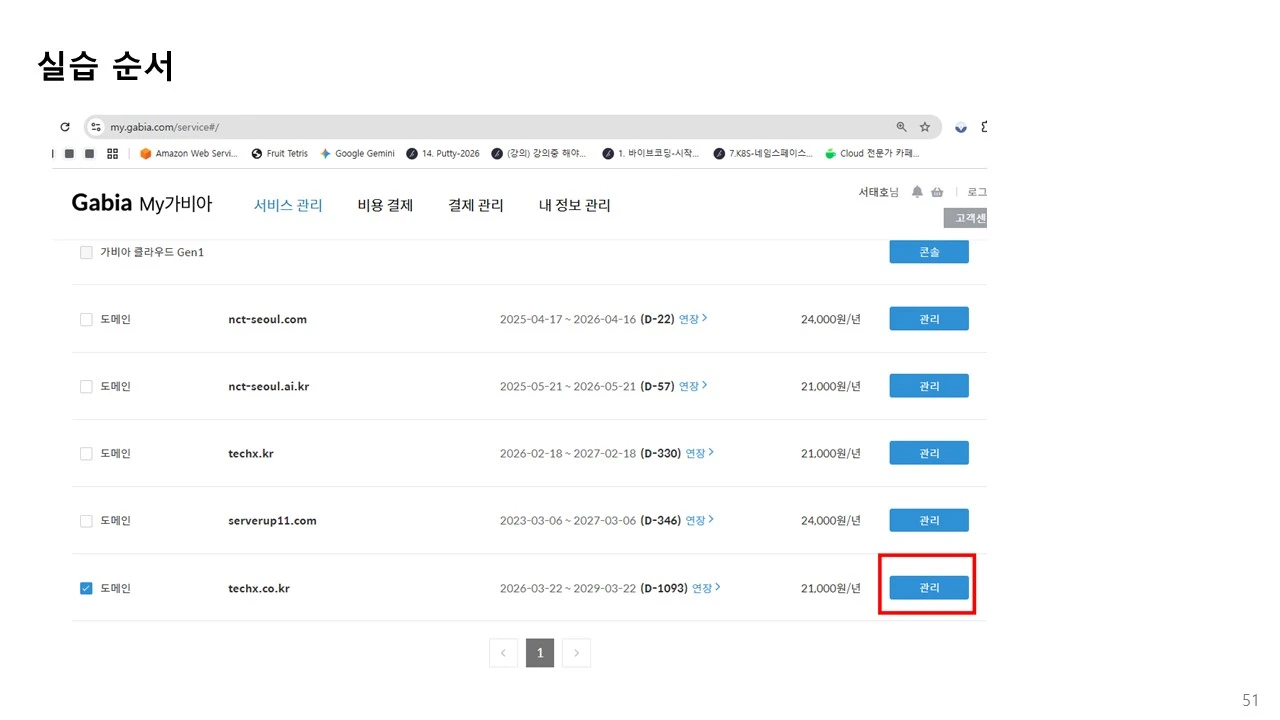Image resolution: width=1280 pixels, height=720 pixels.
Task: Check the techx.kr domain checkbox
Action: click(86, 453)
